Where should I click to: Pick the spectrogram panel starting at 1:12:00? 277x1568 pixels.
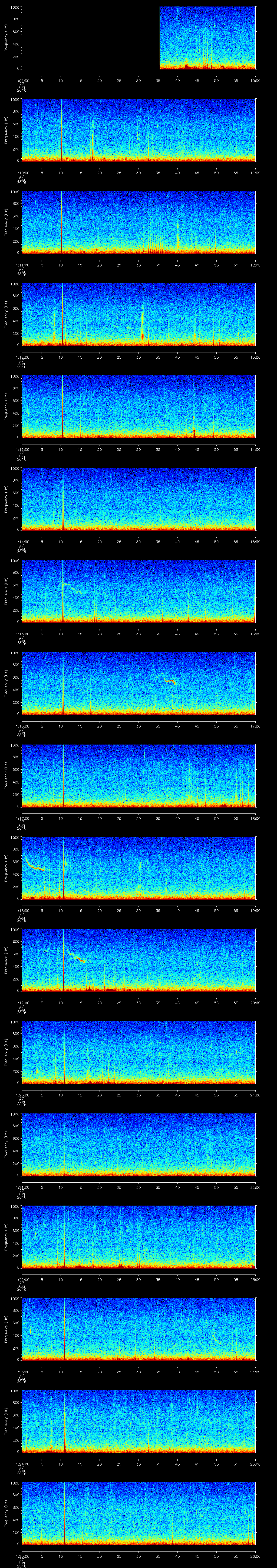(x=139, y=315)
